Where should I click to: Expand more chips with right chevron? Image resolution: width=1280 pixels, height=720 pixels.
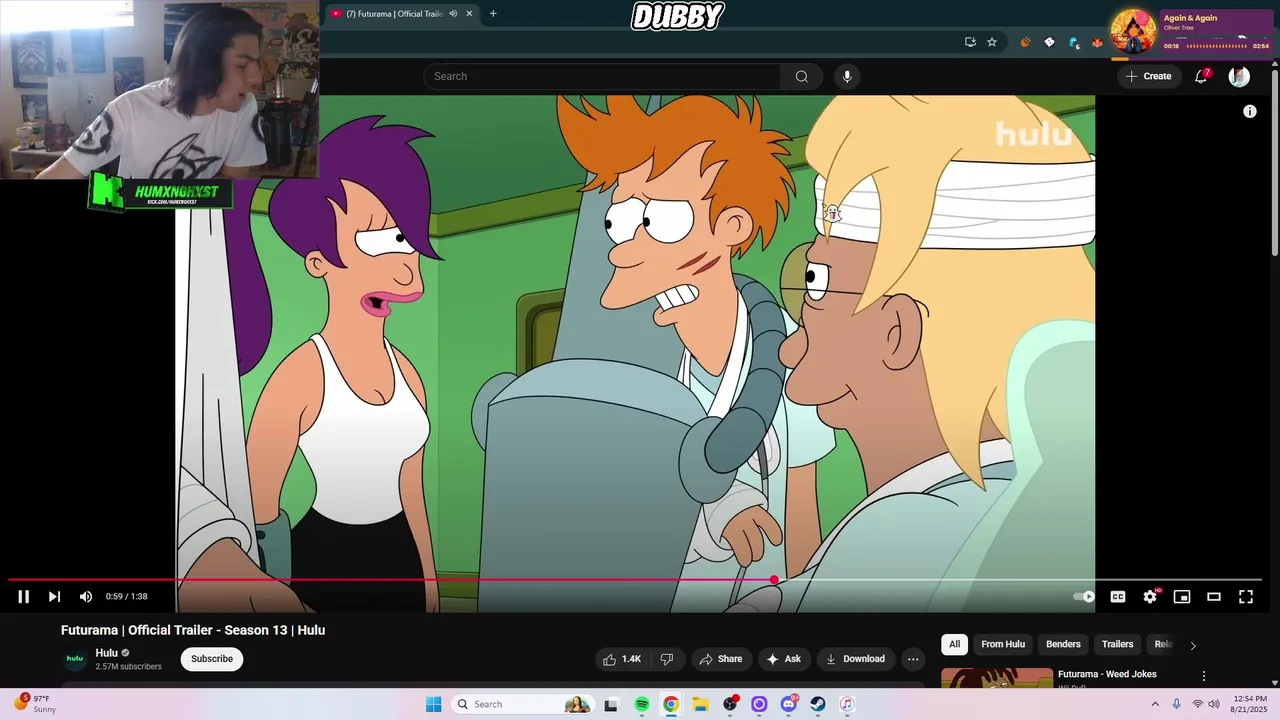1192,645
